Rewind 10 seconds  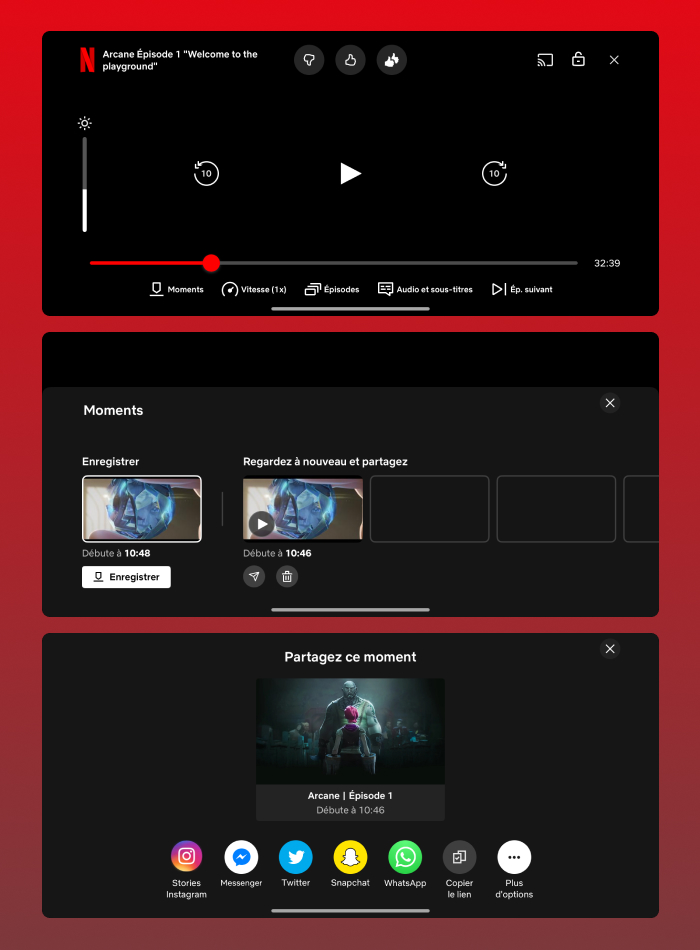click(206, 173)
